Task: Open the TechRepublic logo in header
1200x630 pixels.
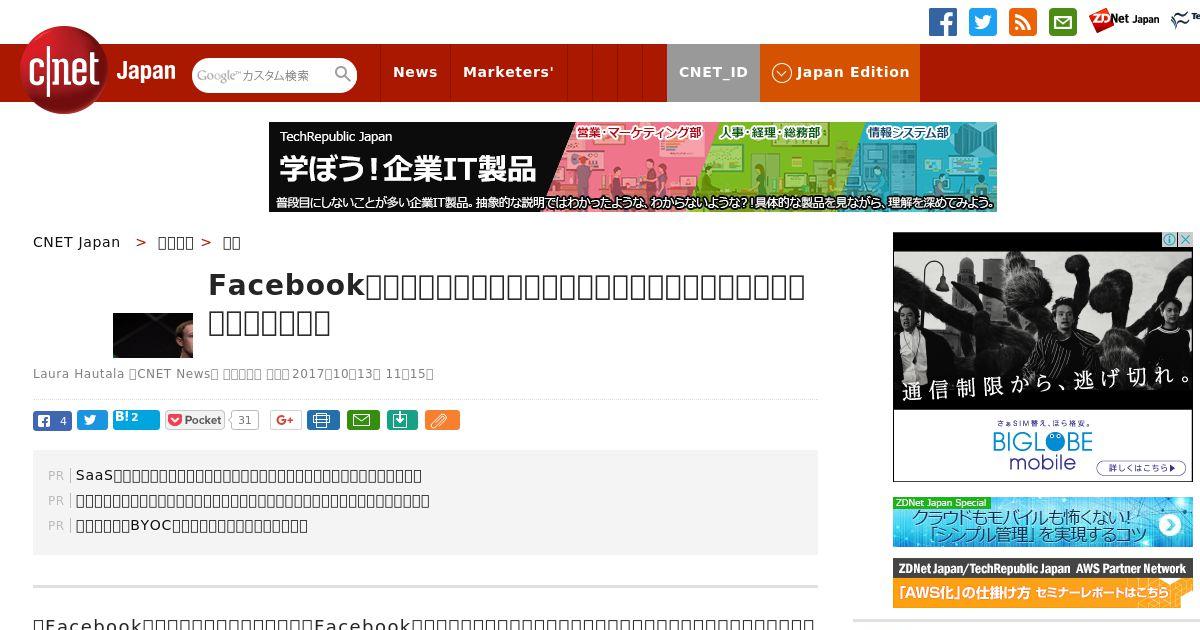Action: tap(1185, 19)
